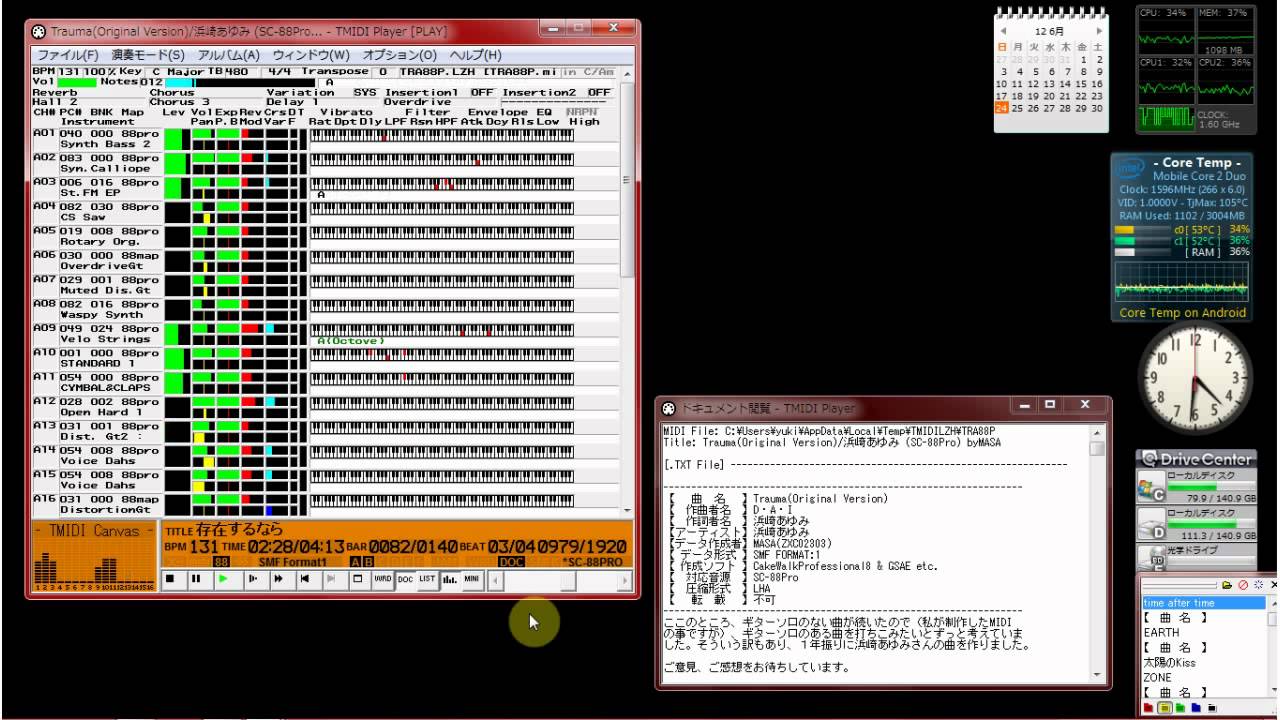Open the 演奏モード(S) dropdown menu
This screenshot has width=1280, height=720.
(148, 55)
